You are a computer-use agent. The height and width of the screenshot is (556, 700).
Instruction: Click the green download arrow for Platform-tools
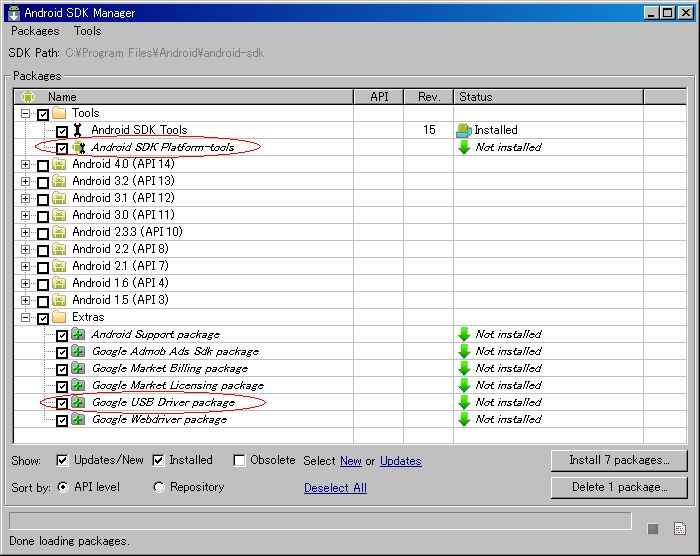click(x=464, y=147)
